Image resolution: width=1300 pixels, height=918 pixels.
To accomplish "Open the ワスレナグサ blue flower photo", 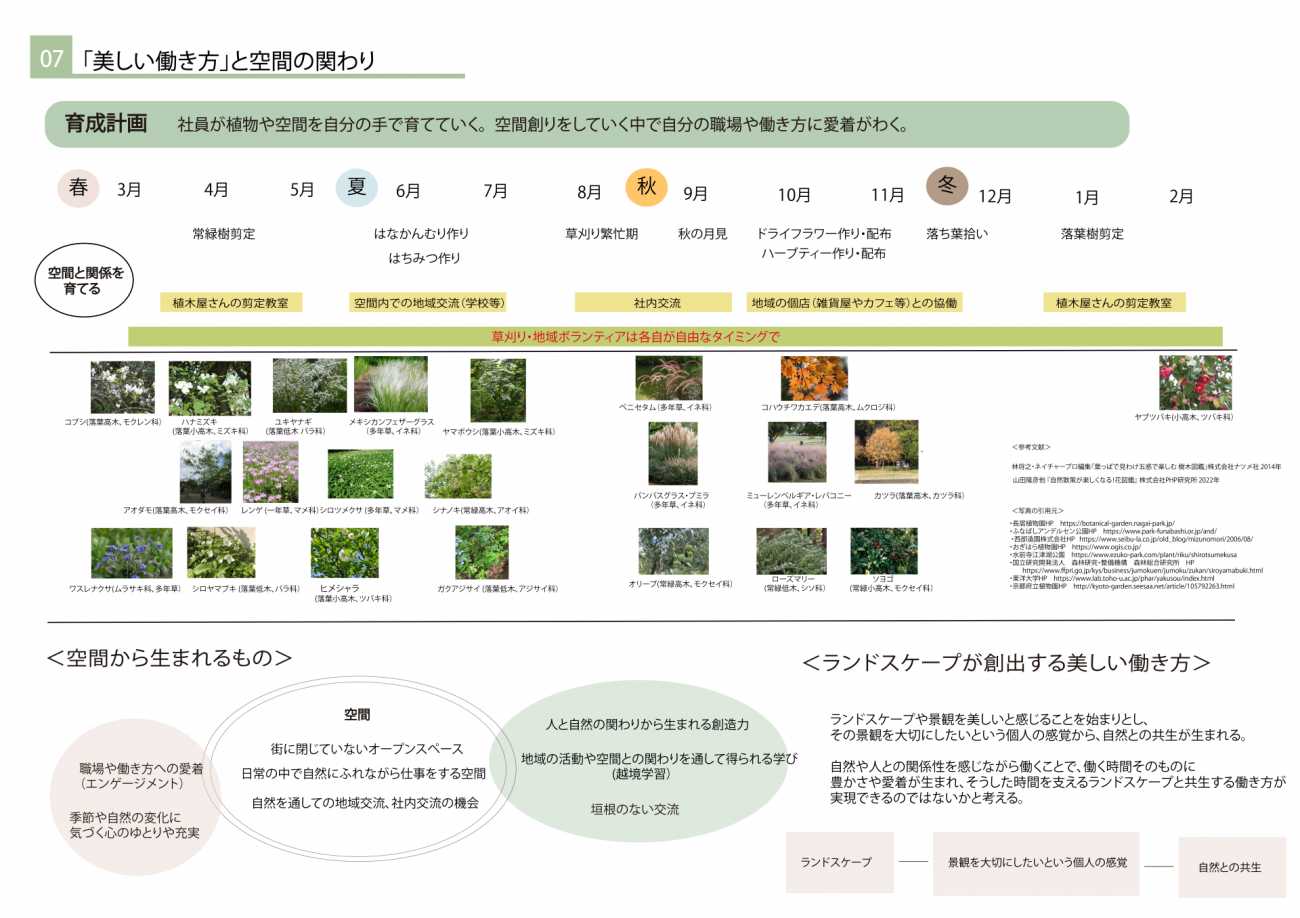I will click(x=131, y=553).
